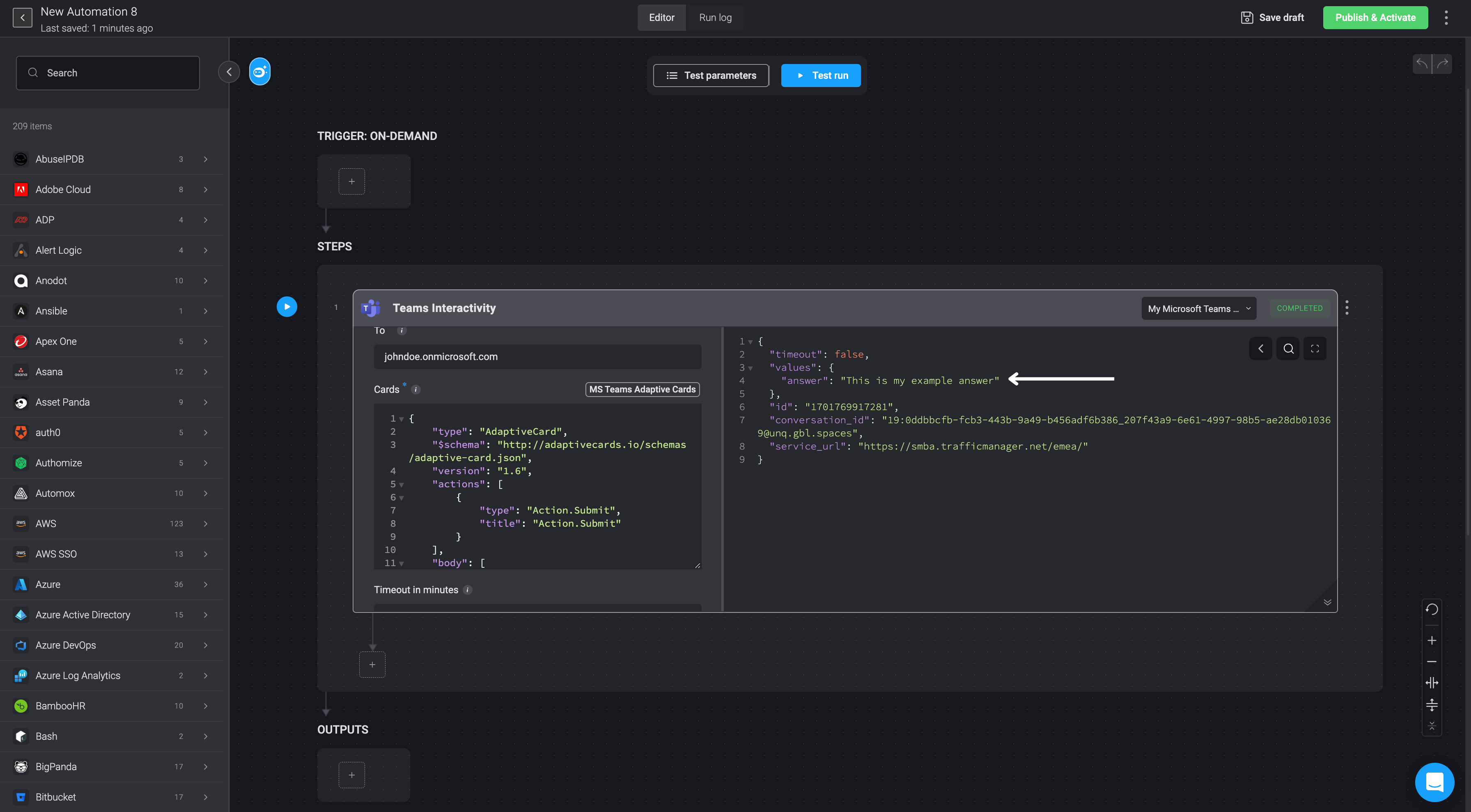Click the output panel back chevron icon
This screenshot has height=812, width=1471.
pyautogui.click(x=1261, y=349)
